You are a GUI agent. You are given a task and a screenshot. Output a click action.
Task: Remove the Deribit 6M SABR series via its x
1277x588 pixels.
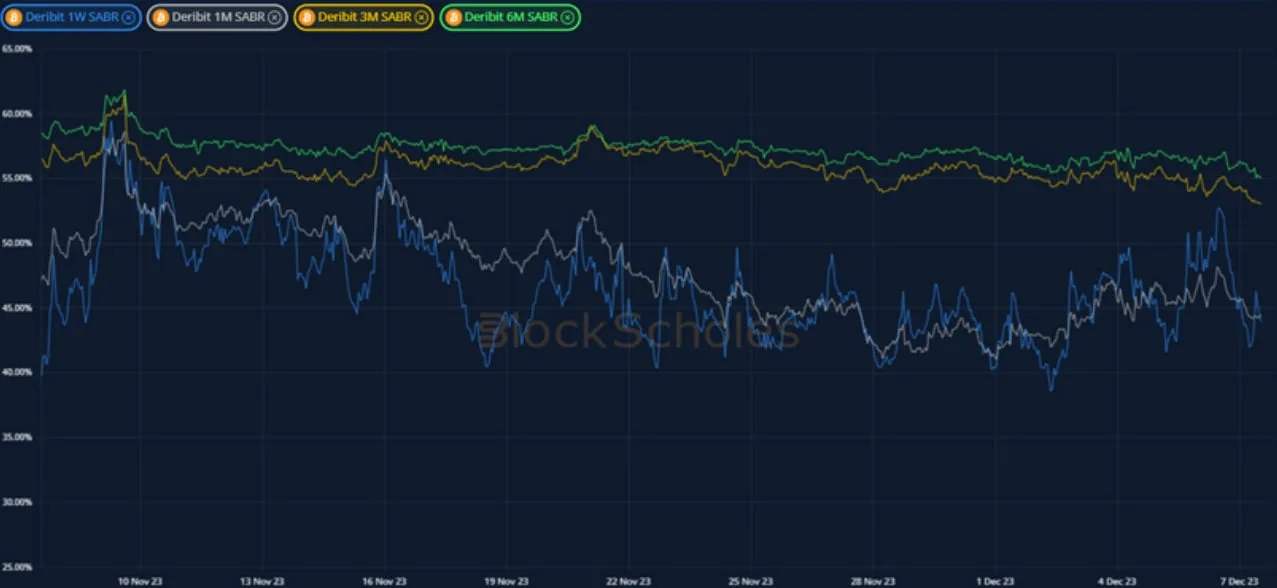567,17
